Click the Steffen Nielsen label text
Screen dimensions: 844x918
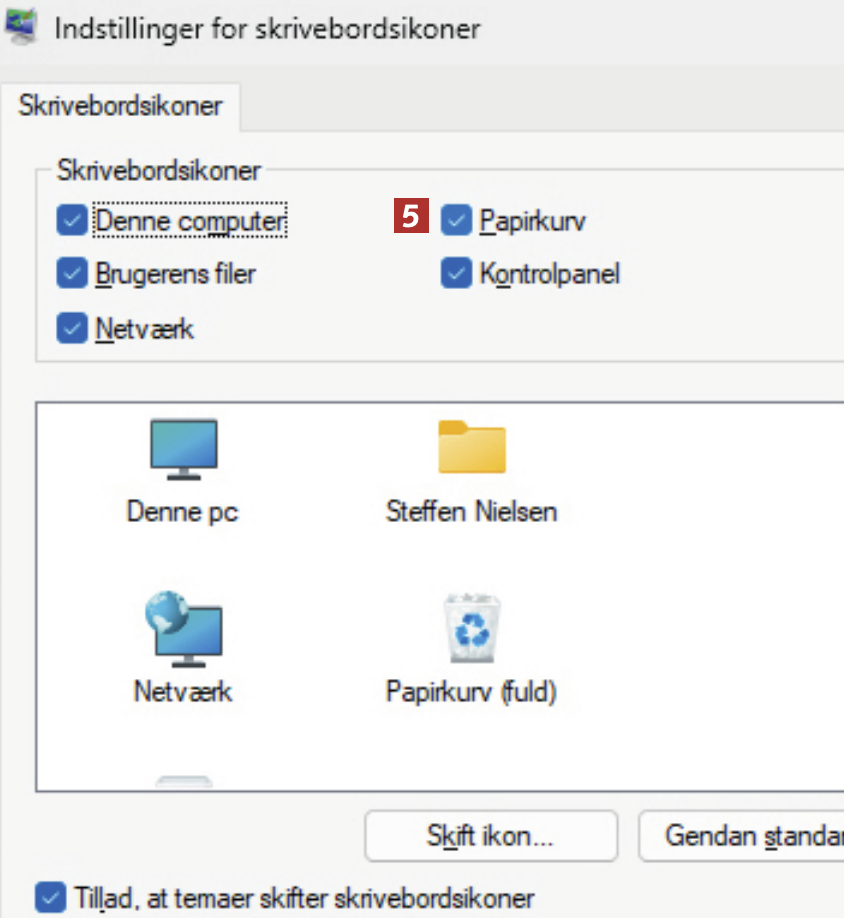[471, 512]
